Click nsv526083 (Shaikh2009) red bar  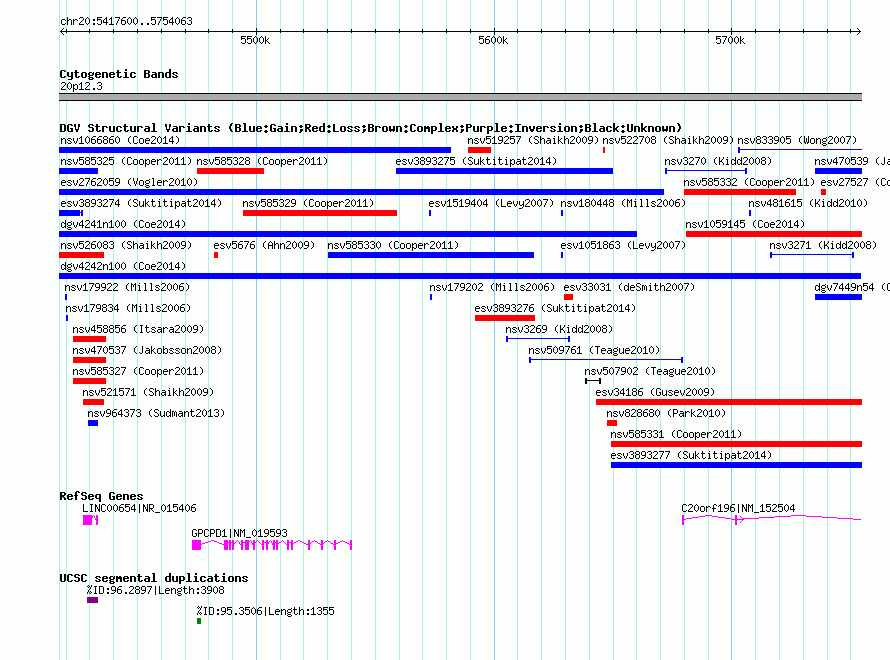point(82,255)
